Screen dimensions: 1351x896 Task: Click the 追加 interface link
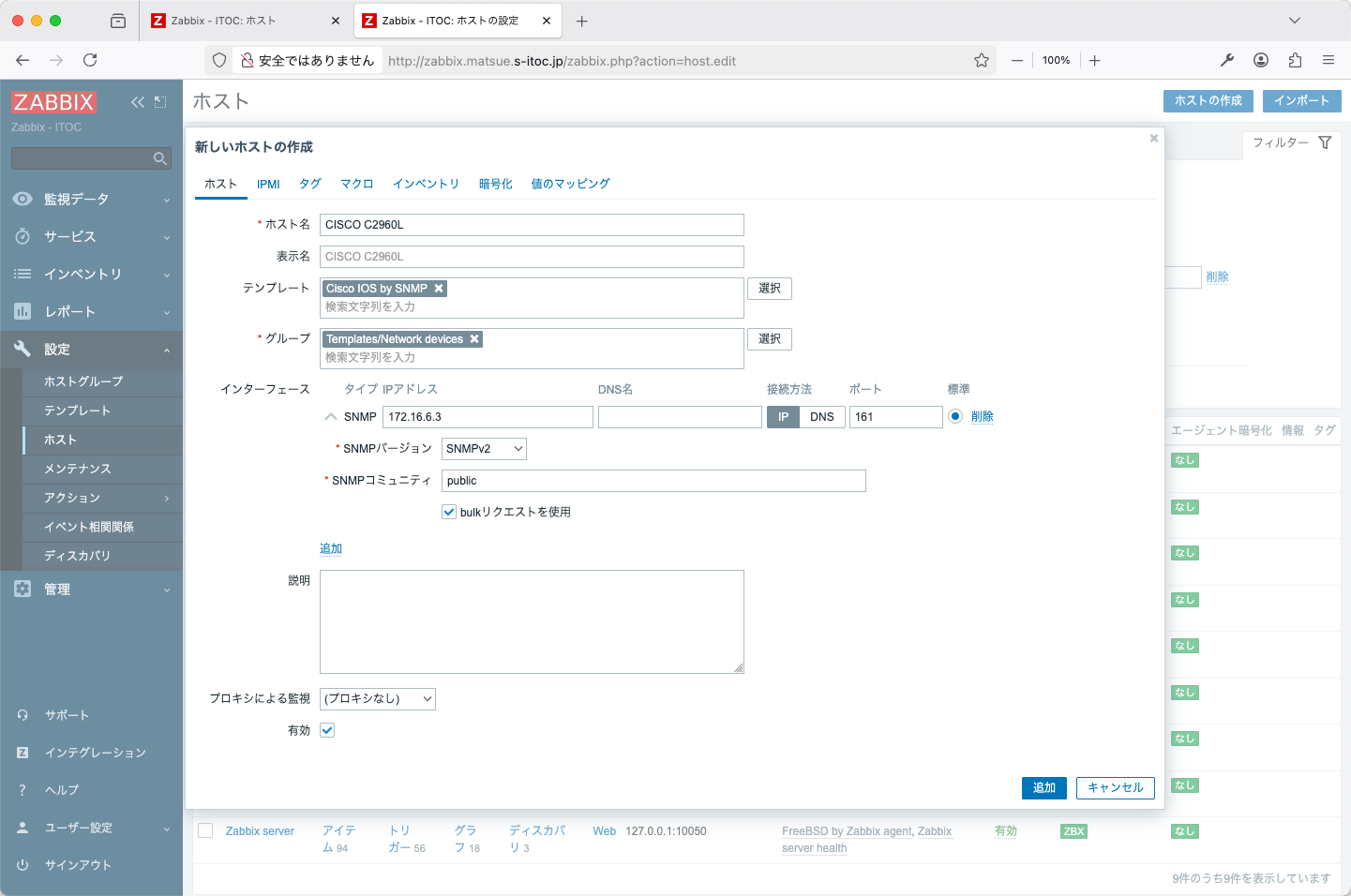tap(331, 548)
